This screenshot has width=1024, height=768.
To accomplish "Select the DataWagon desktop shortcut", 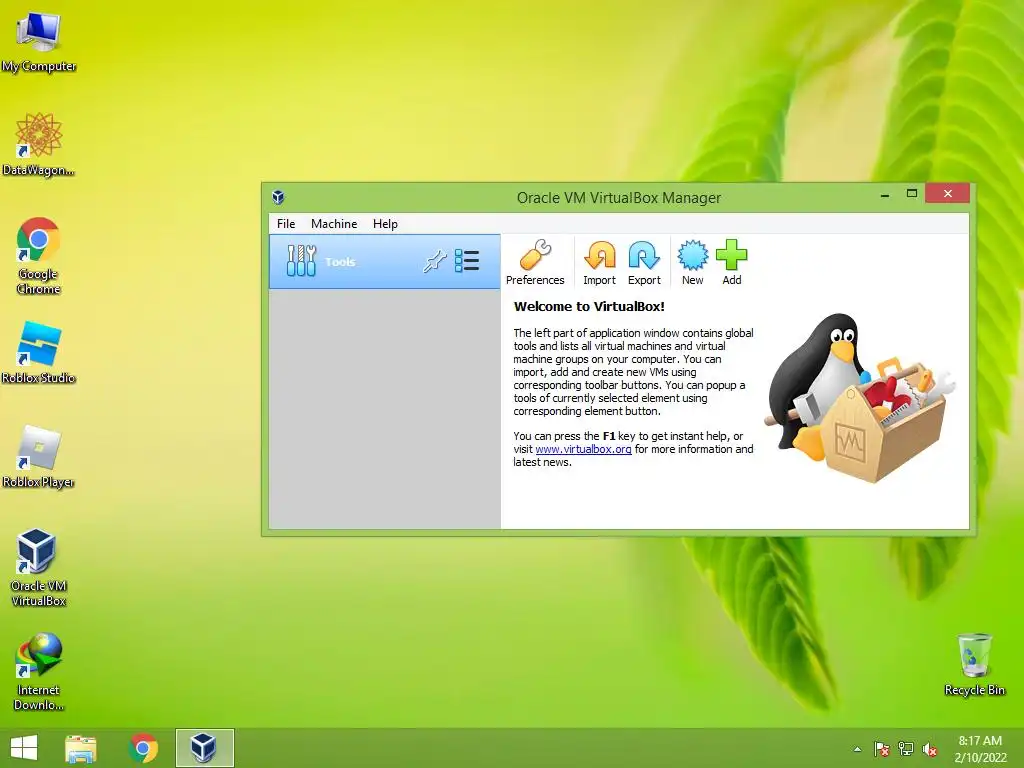I will (39, 144).
